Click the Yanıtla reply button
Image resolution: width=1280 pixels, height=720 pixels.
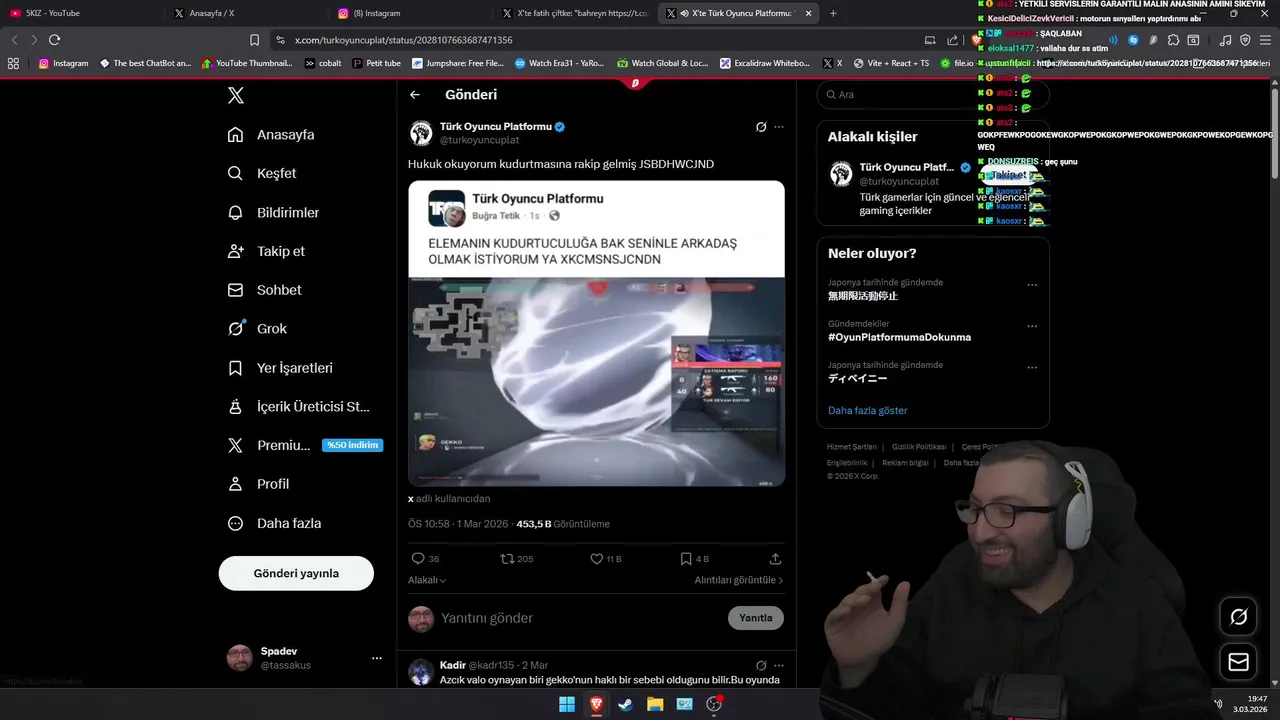click(x=755, y=618)
